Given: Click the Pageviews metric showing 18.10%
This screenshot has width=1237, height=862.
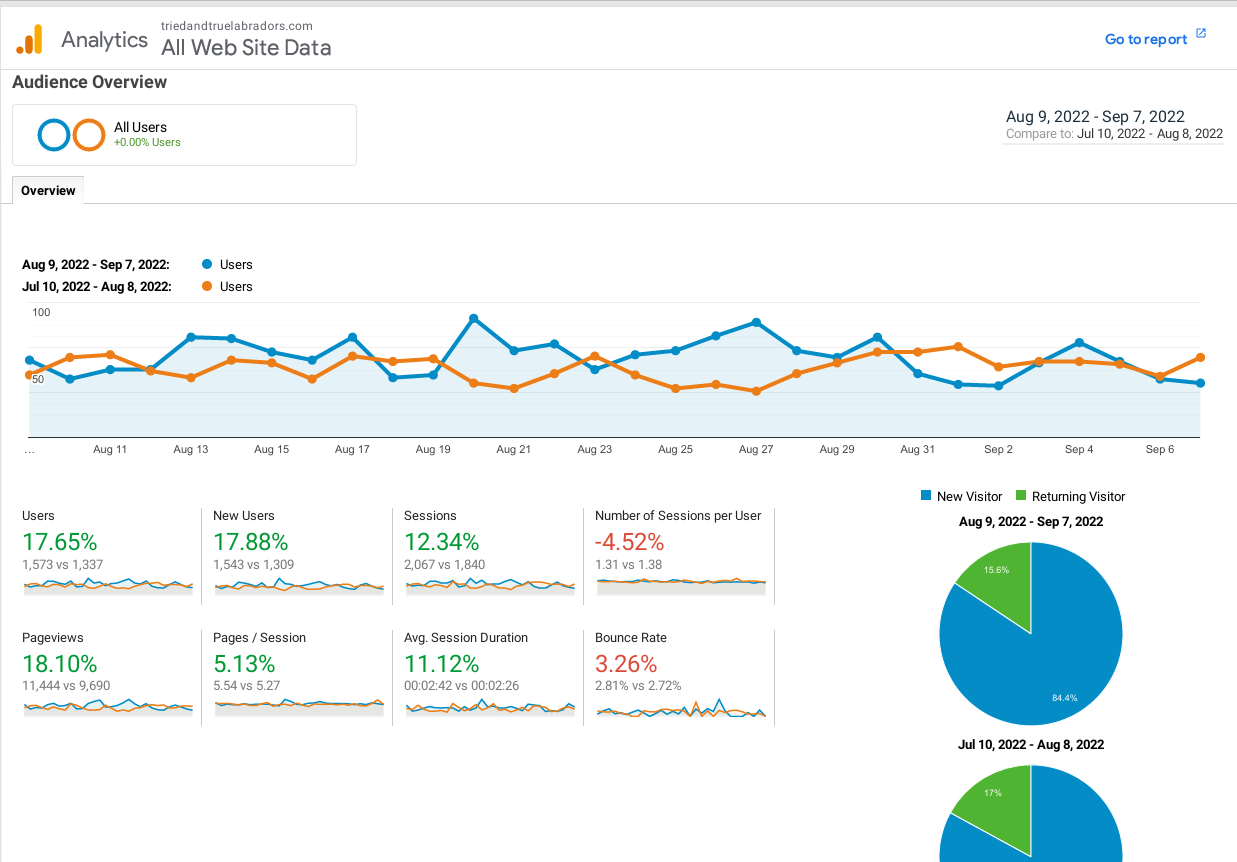Looking at the screenshot, I should 108,677.
